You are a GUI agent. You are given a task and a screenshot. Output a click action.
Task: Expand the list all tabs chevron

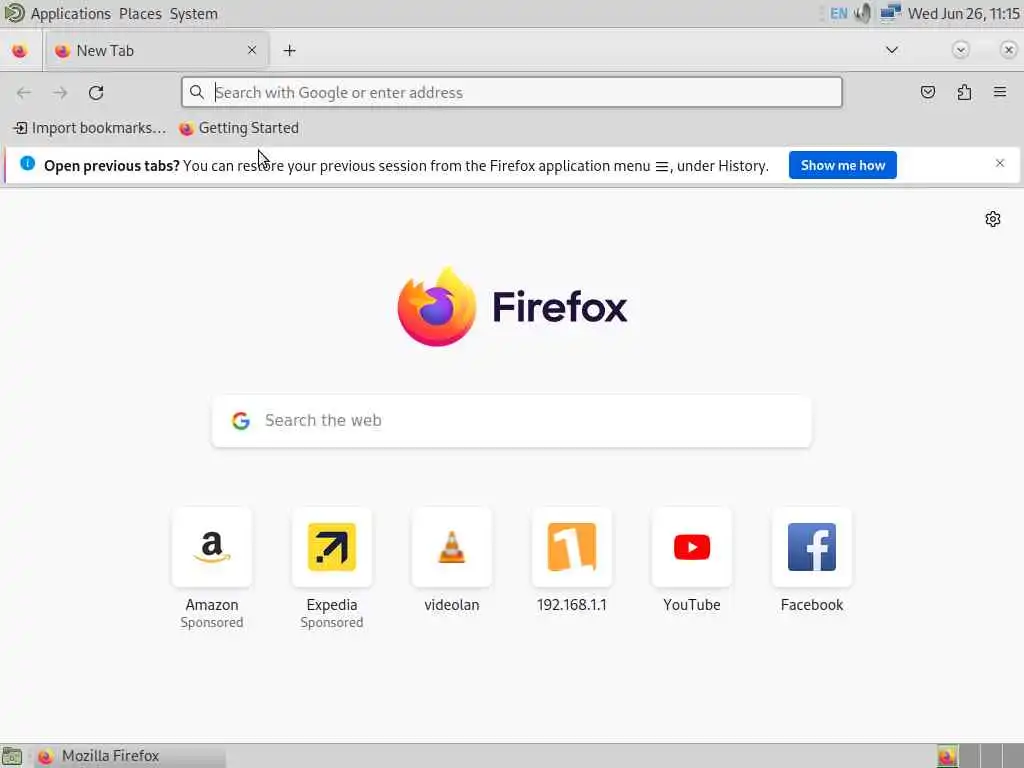click(x=891, y=50)
